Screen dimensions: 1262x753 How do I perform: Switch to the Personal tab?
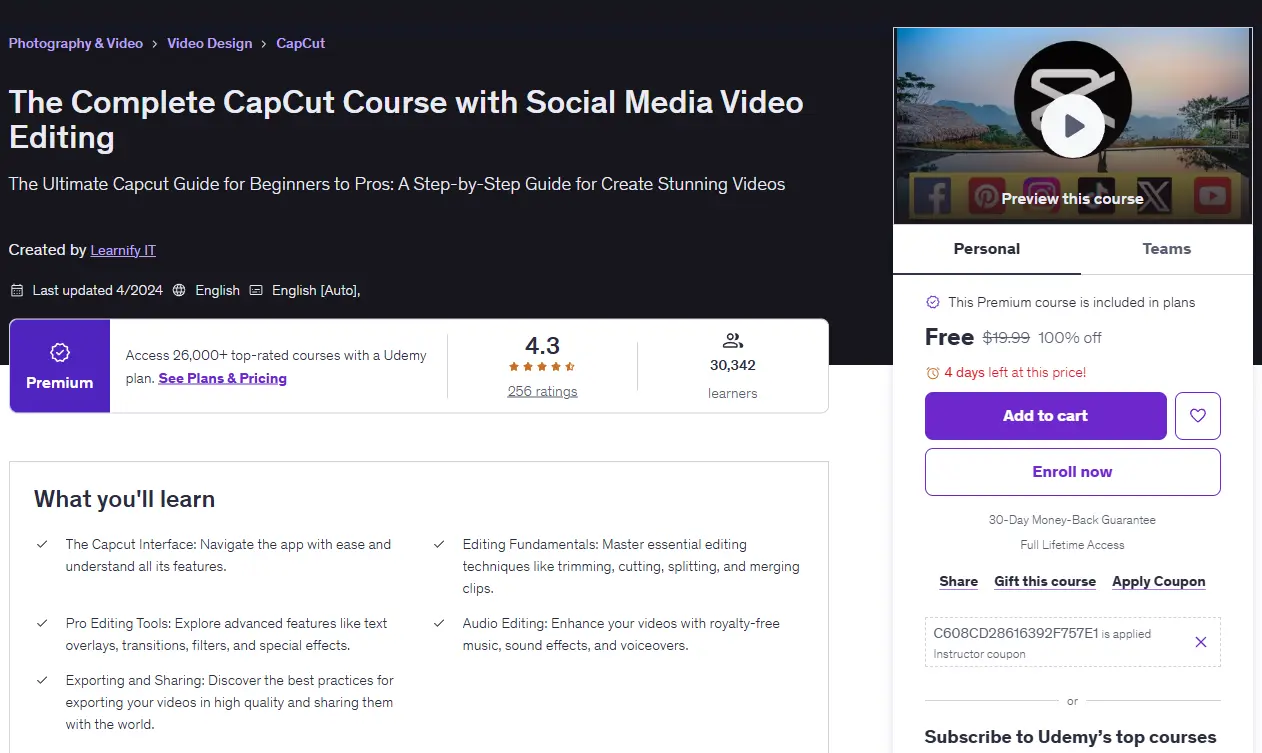(987, 249)
